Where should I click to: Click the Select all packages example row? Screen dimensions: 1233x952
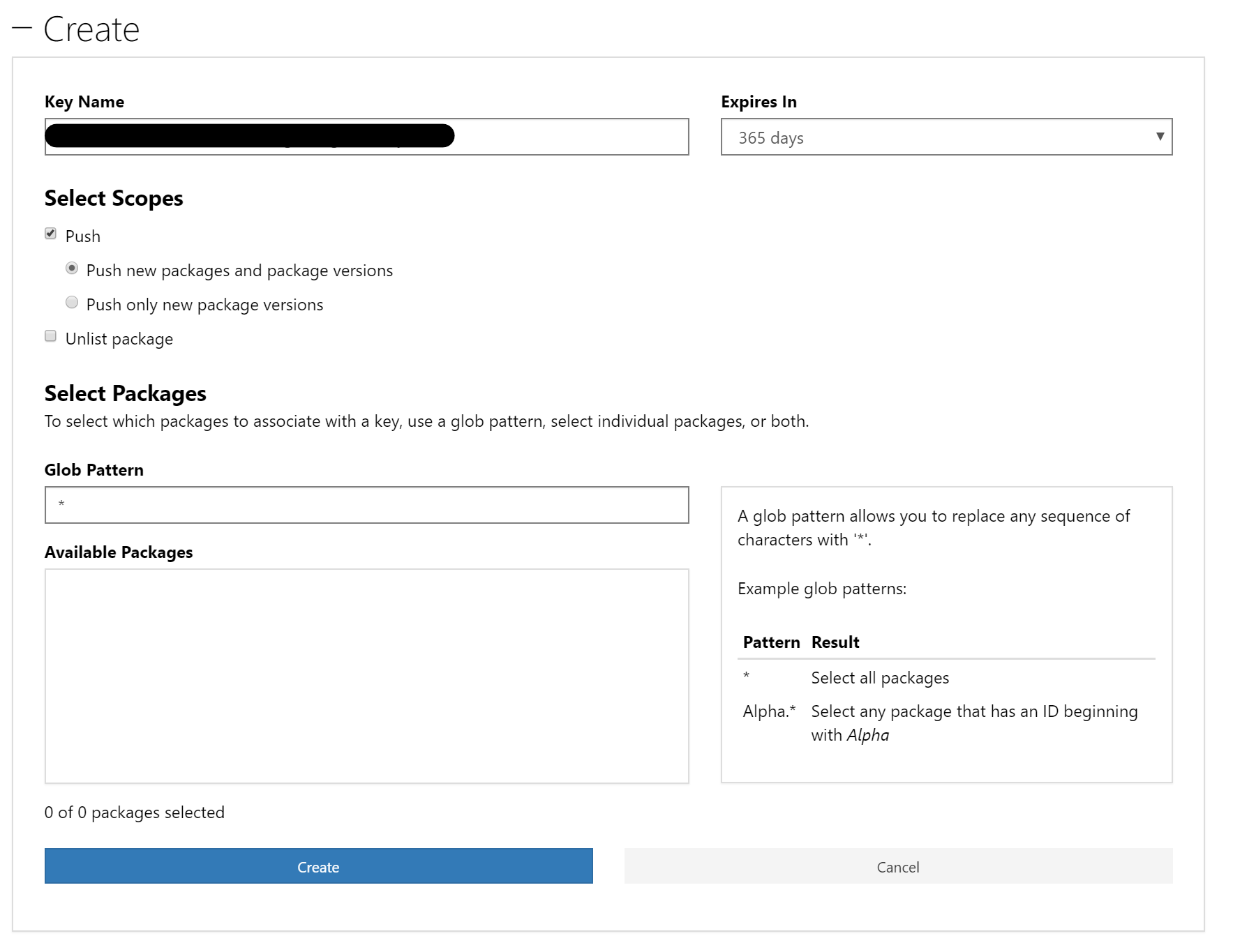(x=880, y=678)
